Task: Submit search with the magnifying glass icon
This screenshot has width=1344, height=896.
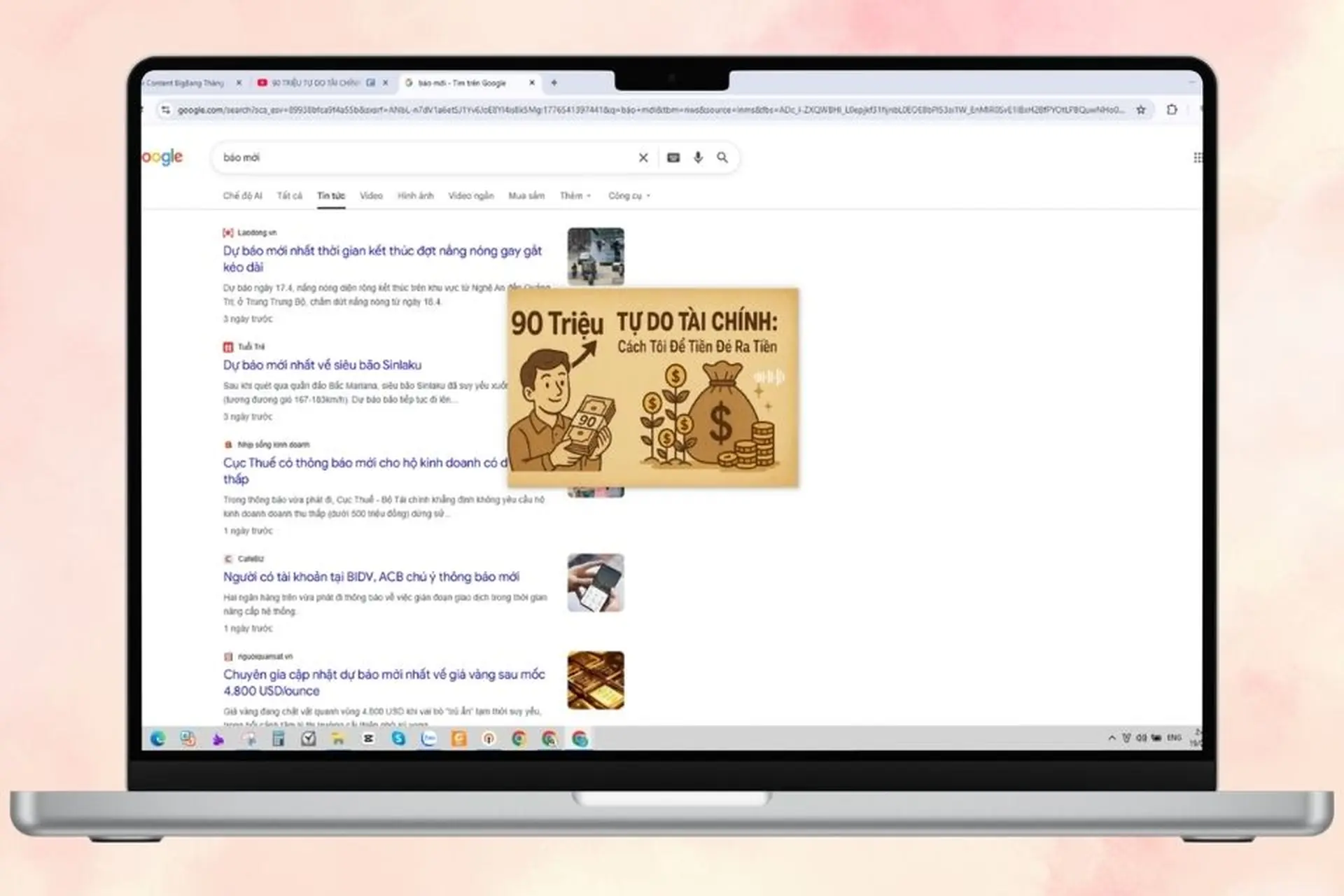Action: point(722,157)
